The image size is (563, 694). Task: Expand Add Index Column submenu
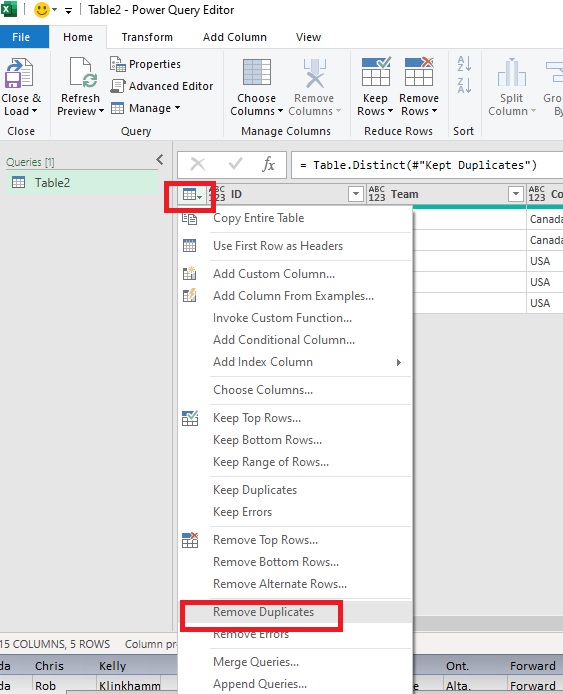pyautogui.click(x=398, y=362)
